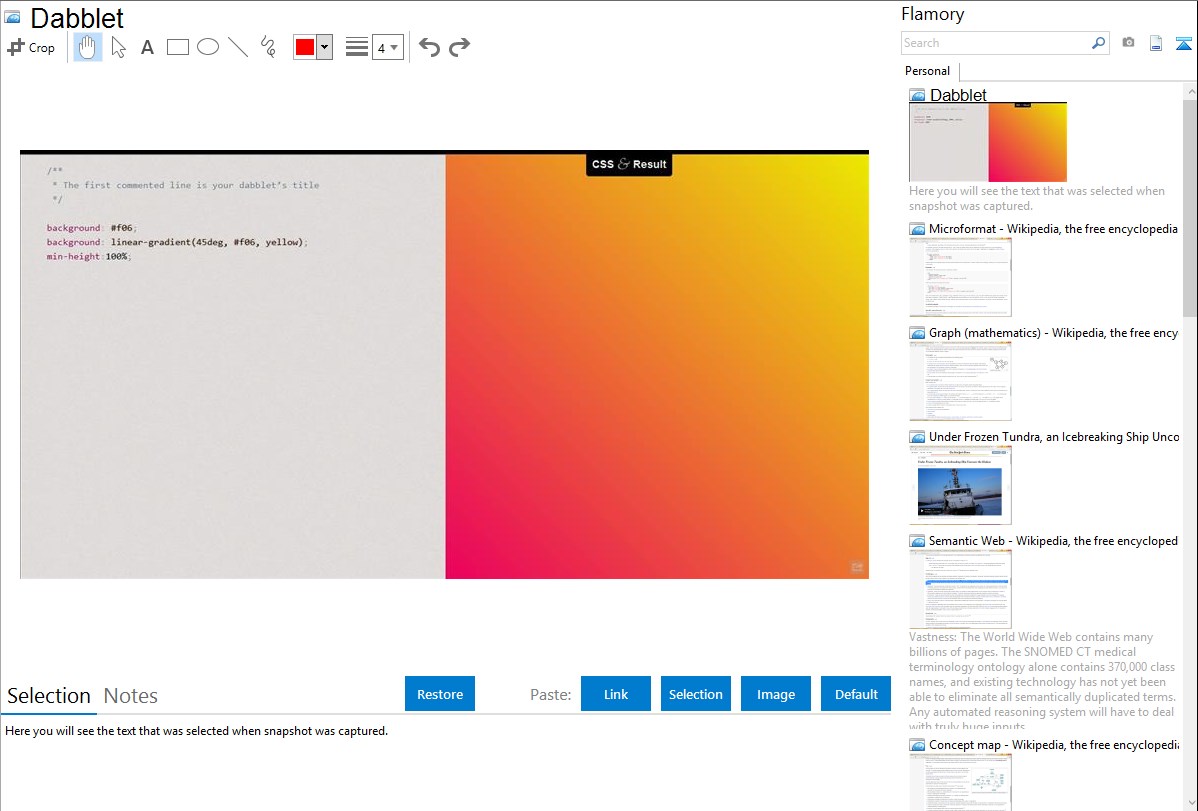Image resolution: width=1198 pixels, height=811 pixels.
Task: Click the sidebar scroll up arrow
Action: [1190, 91]
